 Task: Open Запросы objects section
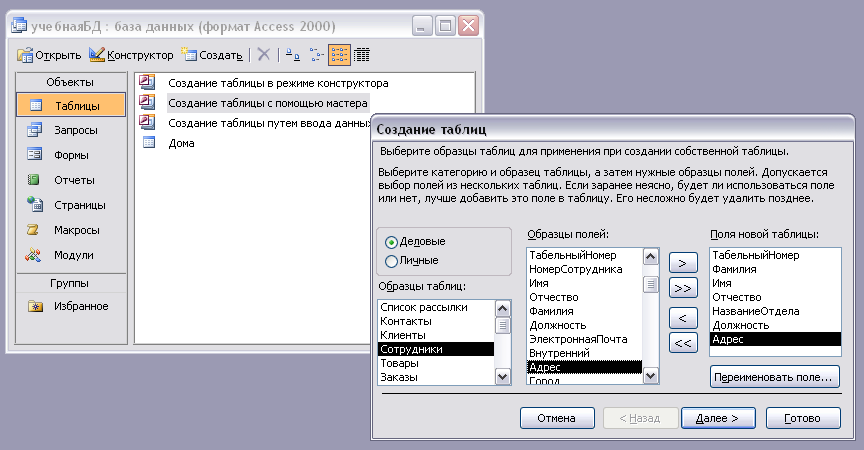(71, 130)
